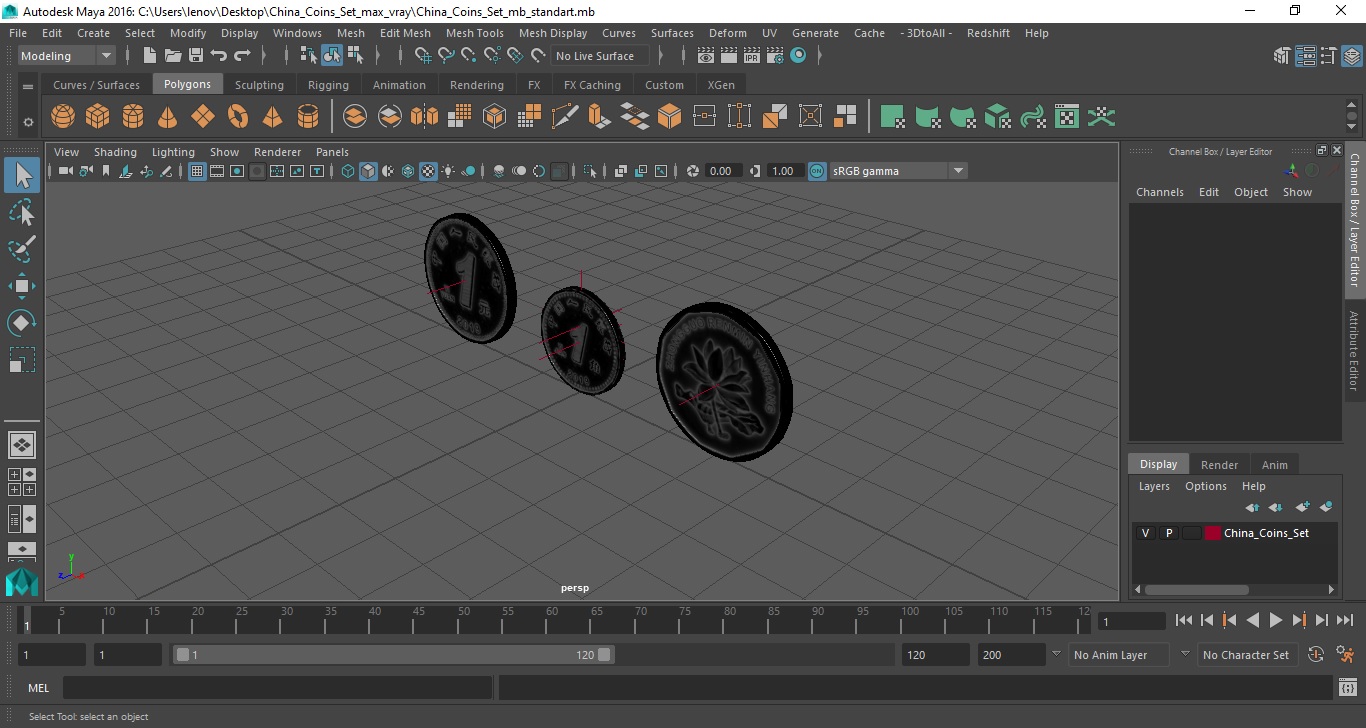Activate the Rotate tool in the toolbox
1366x728 pixels.
(22, 323)
